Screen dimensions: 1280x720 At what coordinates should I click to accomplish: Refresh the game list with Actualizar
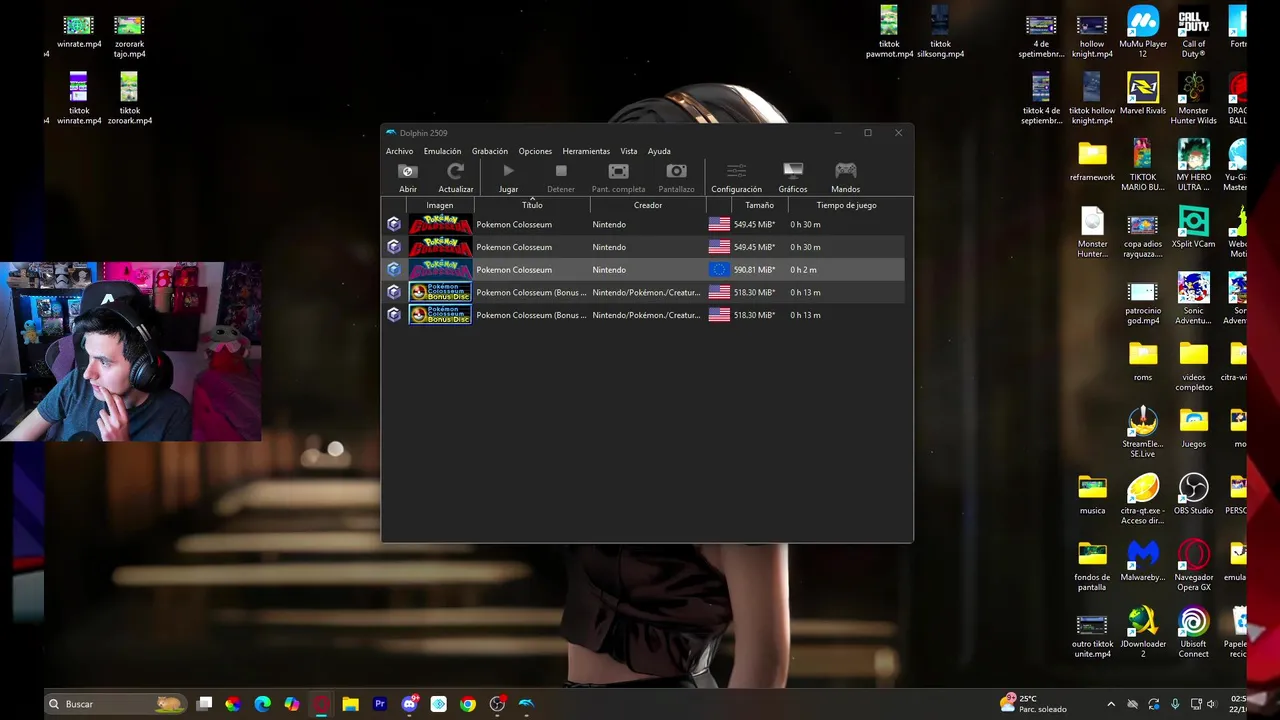(456, 172)
